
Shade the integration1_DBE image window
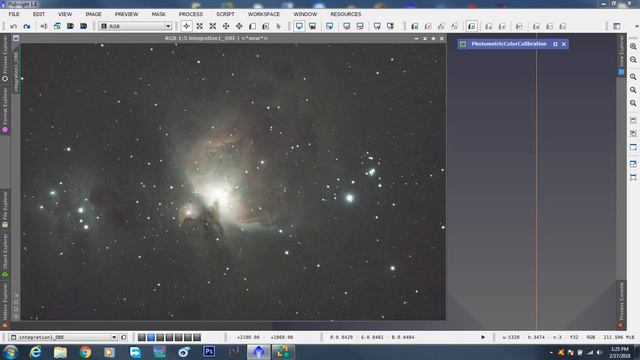tap(424, 38)
